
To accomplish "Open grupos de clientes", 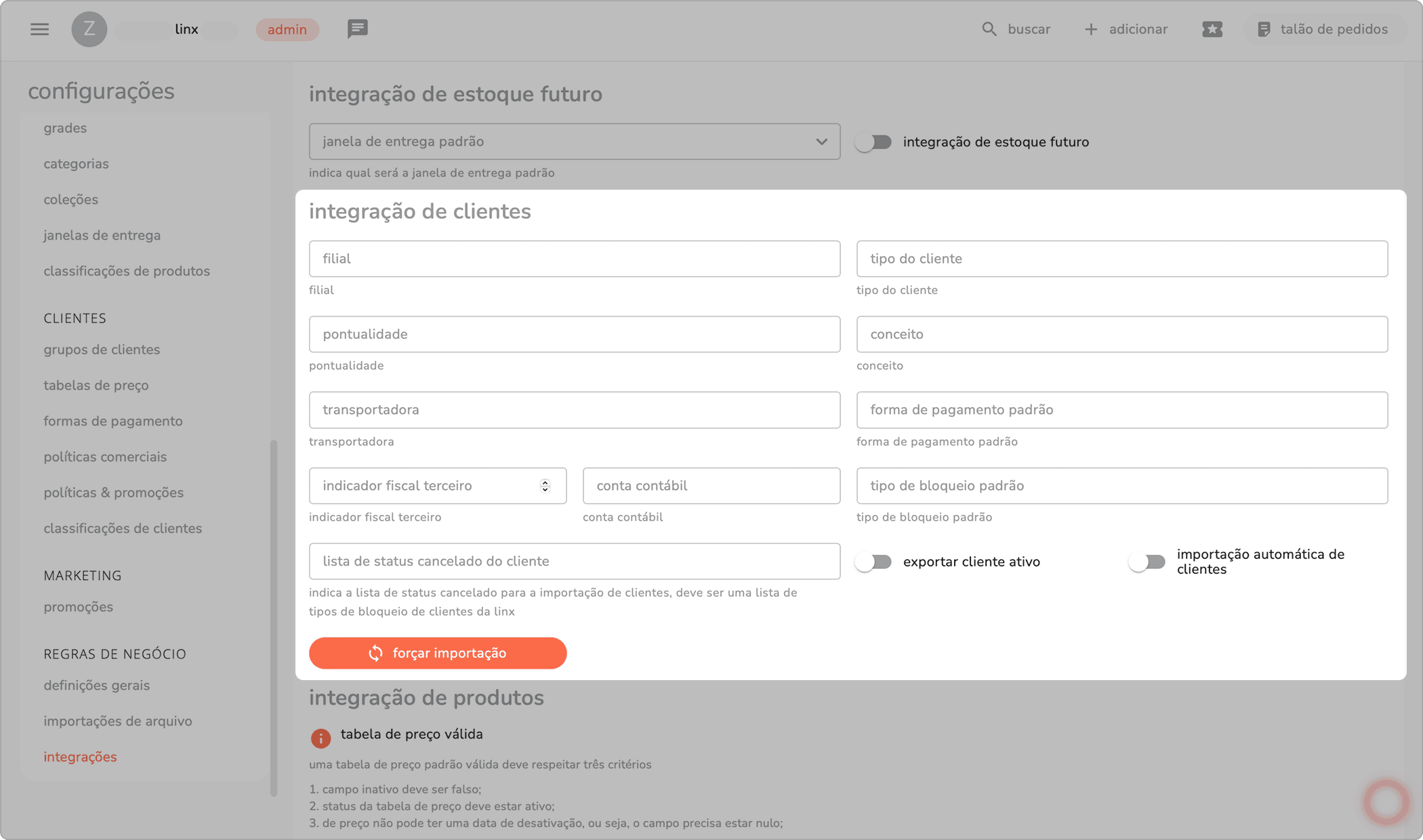I will pos(102,350).
